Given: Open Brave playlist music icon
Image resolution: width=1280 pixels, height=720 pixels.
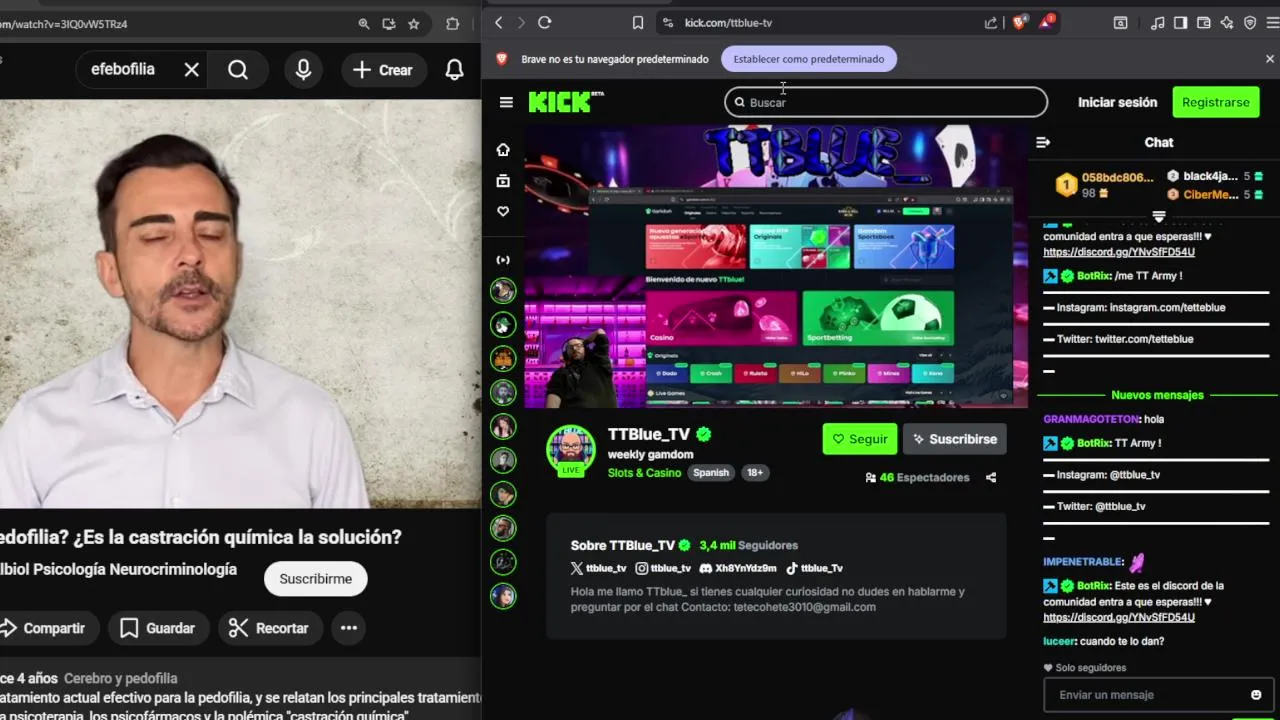Looking at the screenshot, I should click(x=1158, y=22).
